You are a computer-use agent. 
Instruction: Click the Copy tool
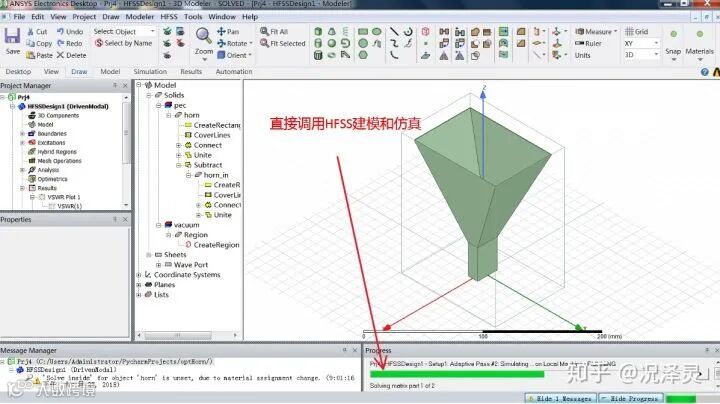click(39, 44)
